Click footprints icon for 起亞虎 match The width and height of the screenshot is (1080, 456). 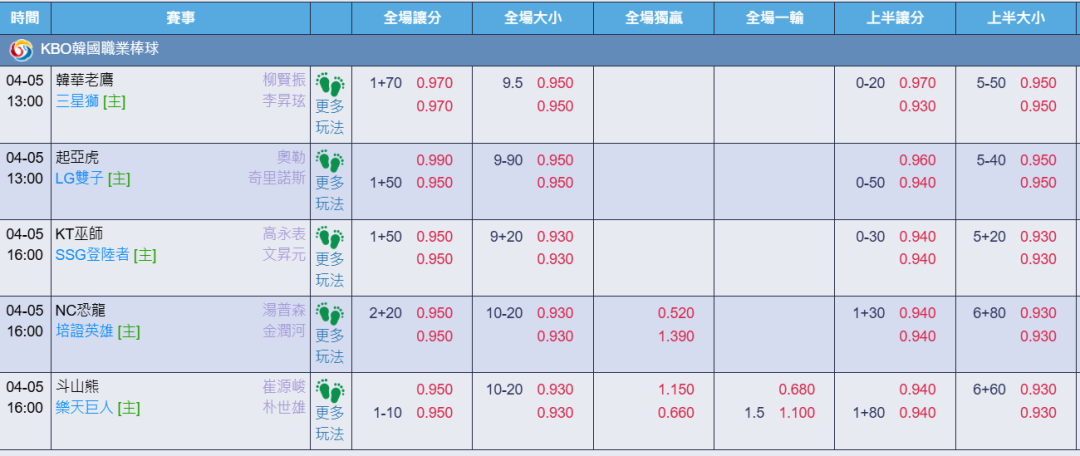click(x=331, y=160)
